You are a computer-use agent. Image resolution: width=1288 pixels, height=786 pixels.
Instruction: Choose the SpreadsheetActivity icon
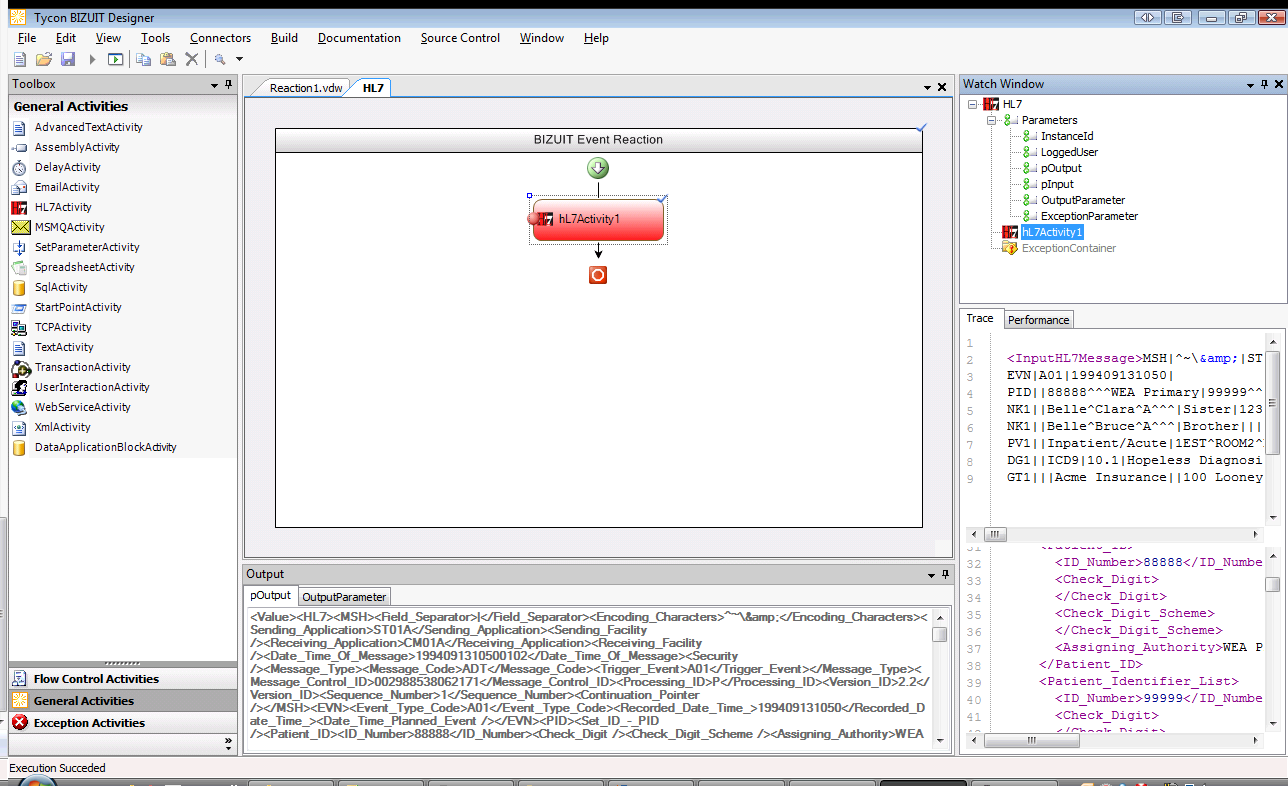pyautogui.click(x=19, y=267)
